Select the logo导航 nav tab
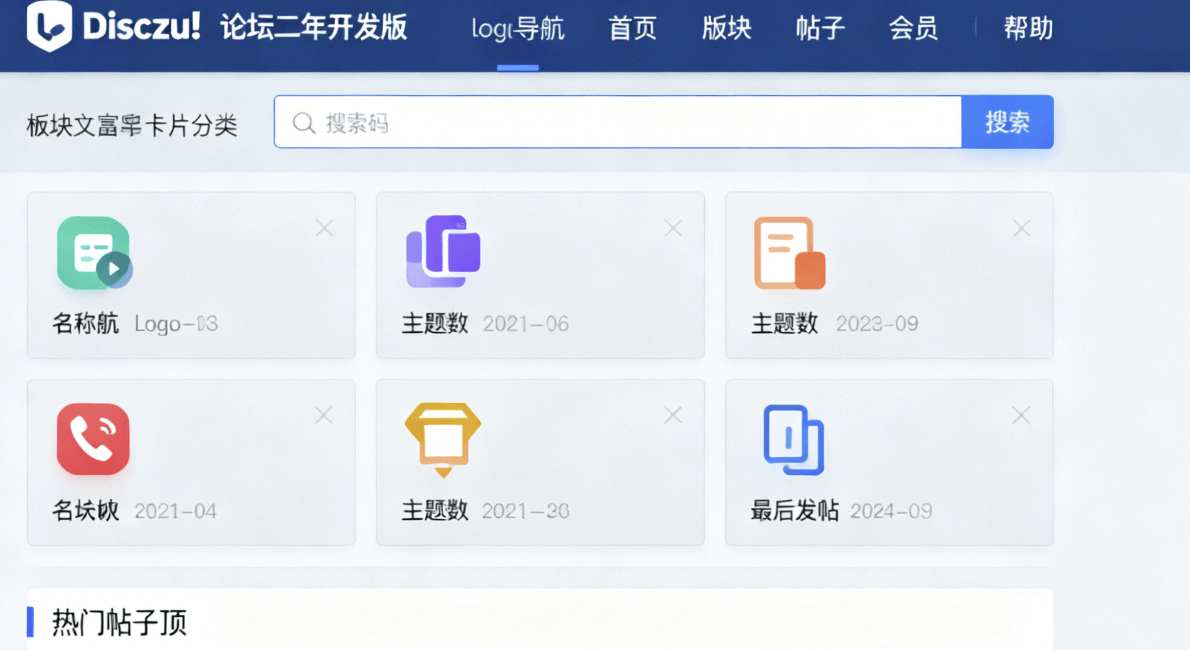Viewport: 1190px width, 650px height. tap(518, 29)
